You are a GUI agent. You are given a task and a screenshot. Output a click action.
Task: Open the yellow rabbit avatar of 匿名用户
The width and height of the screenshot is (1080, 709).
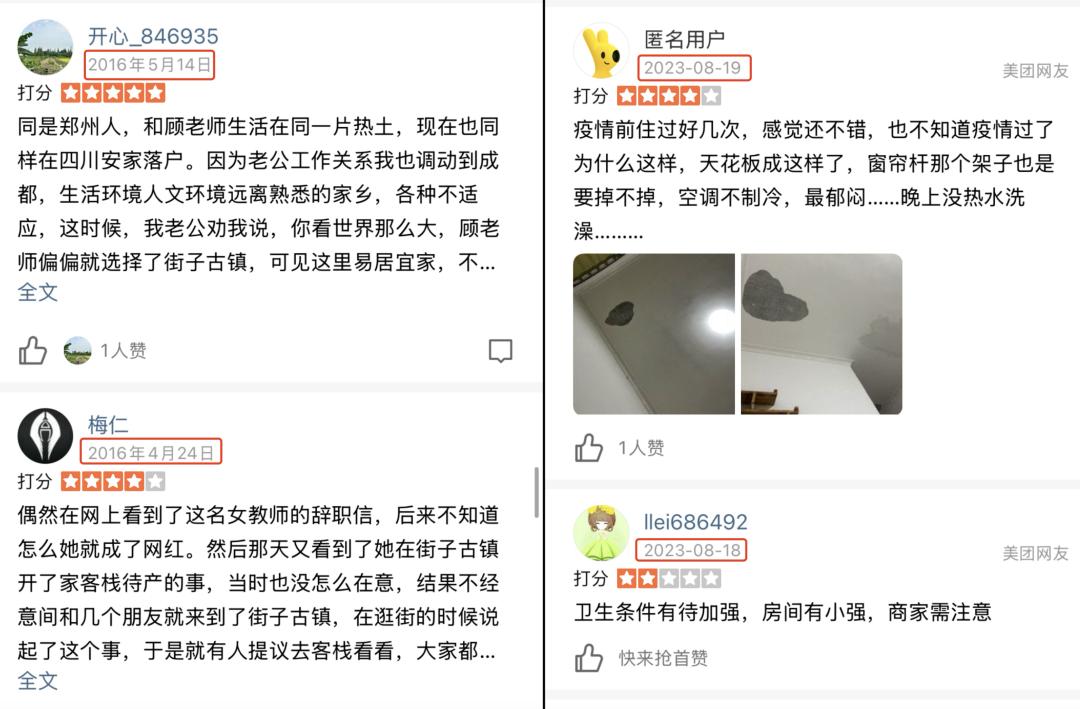(x=601, y=51)
